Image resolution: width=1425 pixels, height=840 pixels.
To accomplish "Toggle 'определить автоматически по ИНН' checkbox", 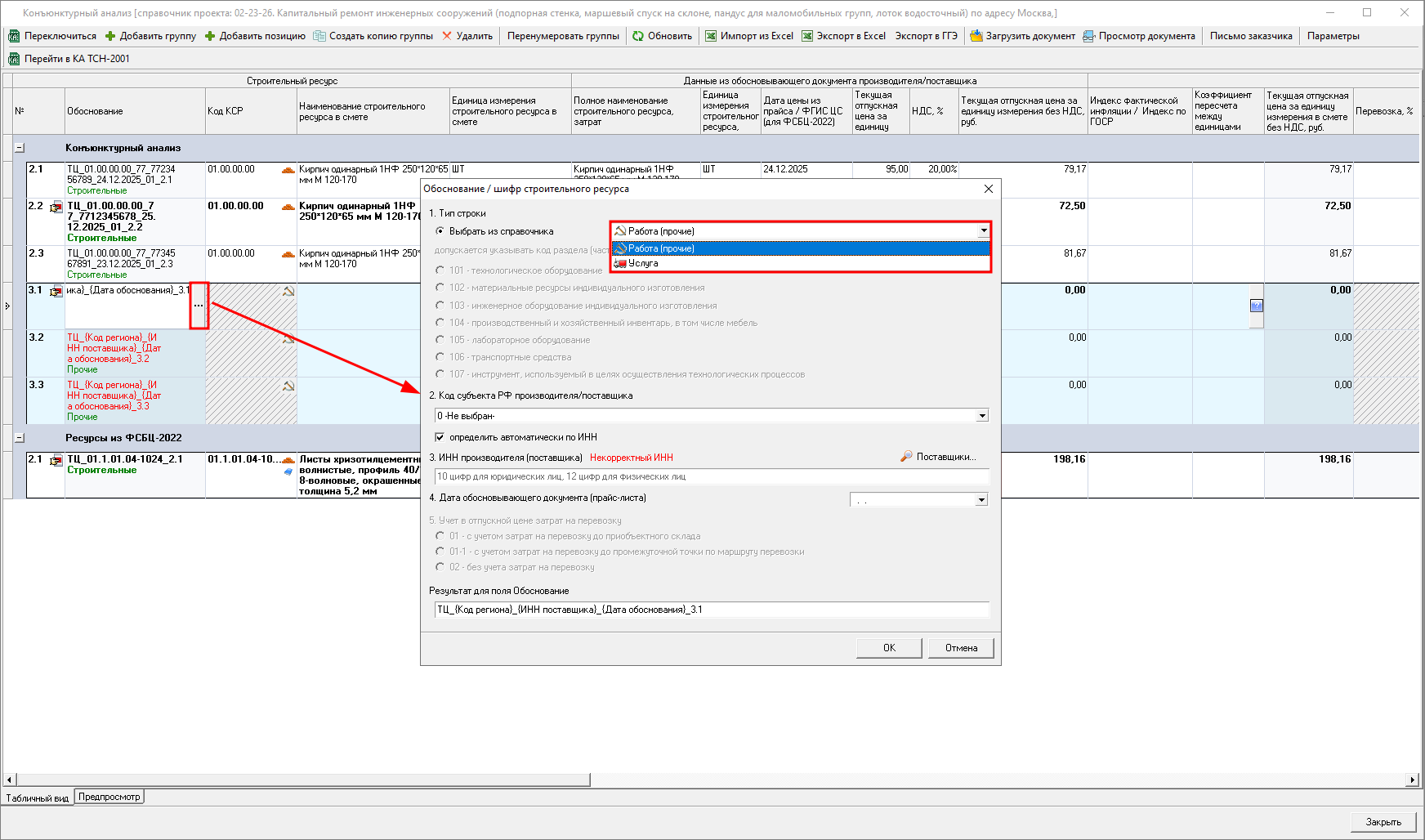I will (440, 437).
